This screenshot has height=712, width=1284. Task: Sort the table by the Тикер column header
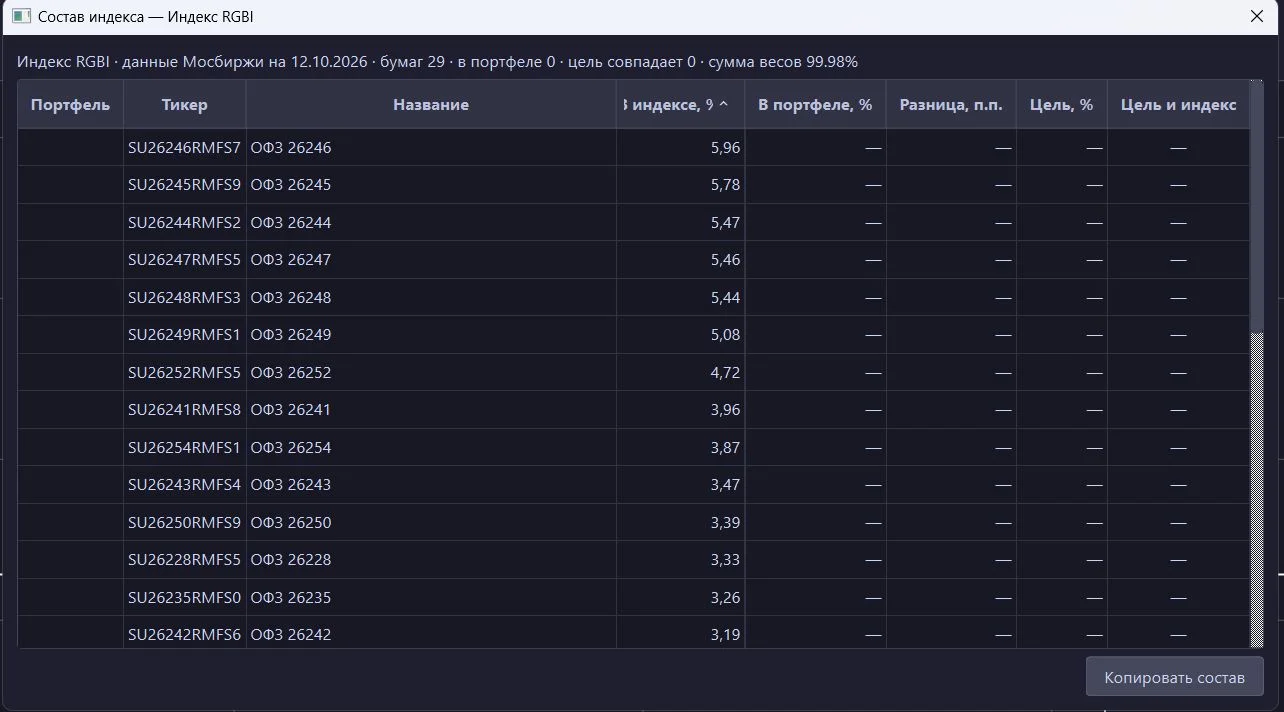[185, 105]
